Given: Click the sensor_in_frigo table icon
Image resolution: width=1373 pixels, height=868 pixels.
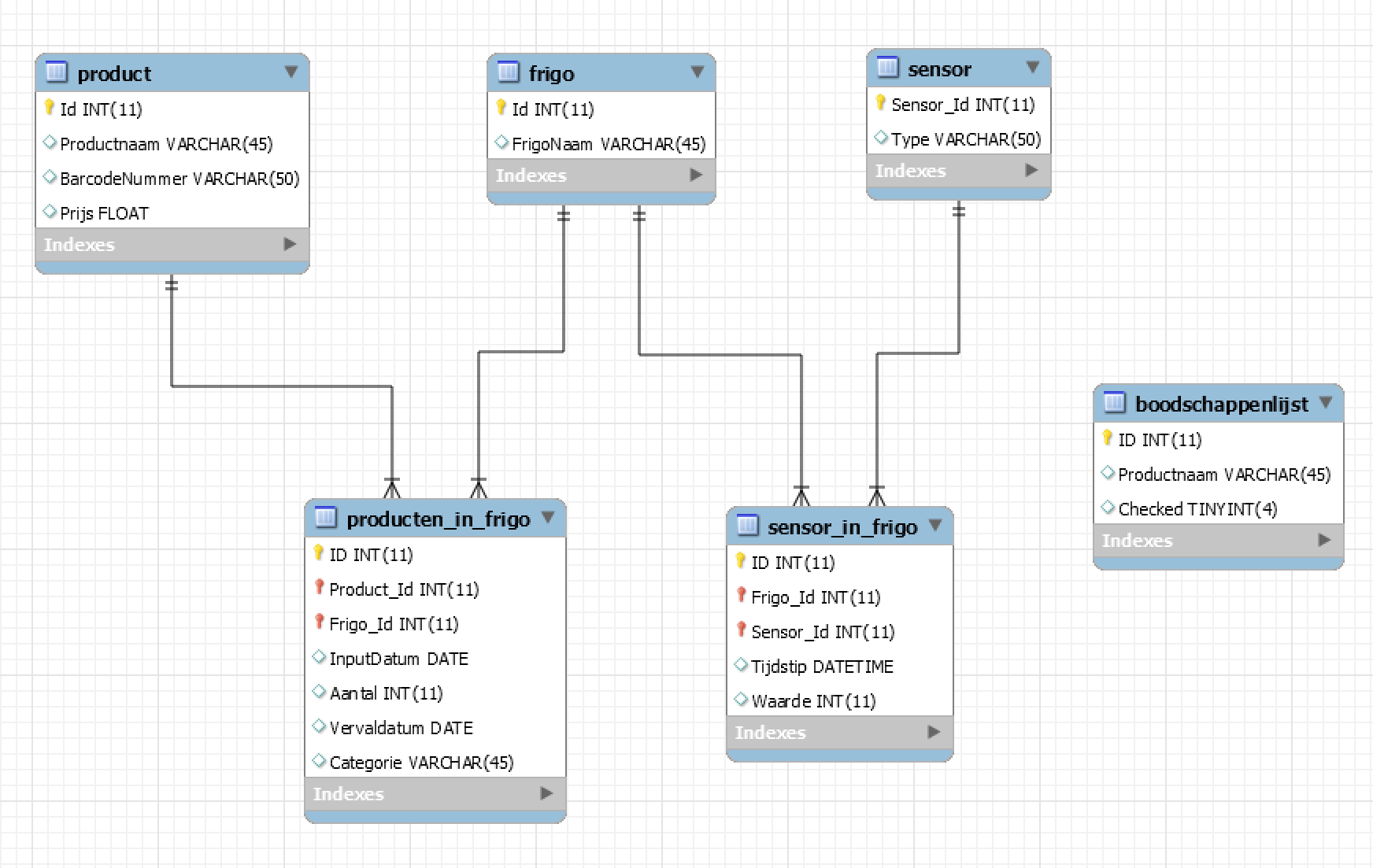Looking at the screenshot, I should [748, 526].
